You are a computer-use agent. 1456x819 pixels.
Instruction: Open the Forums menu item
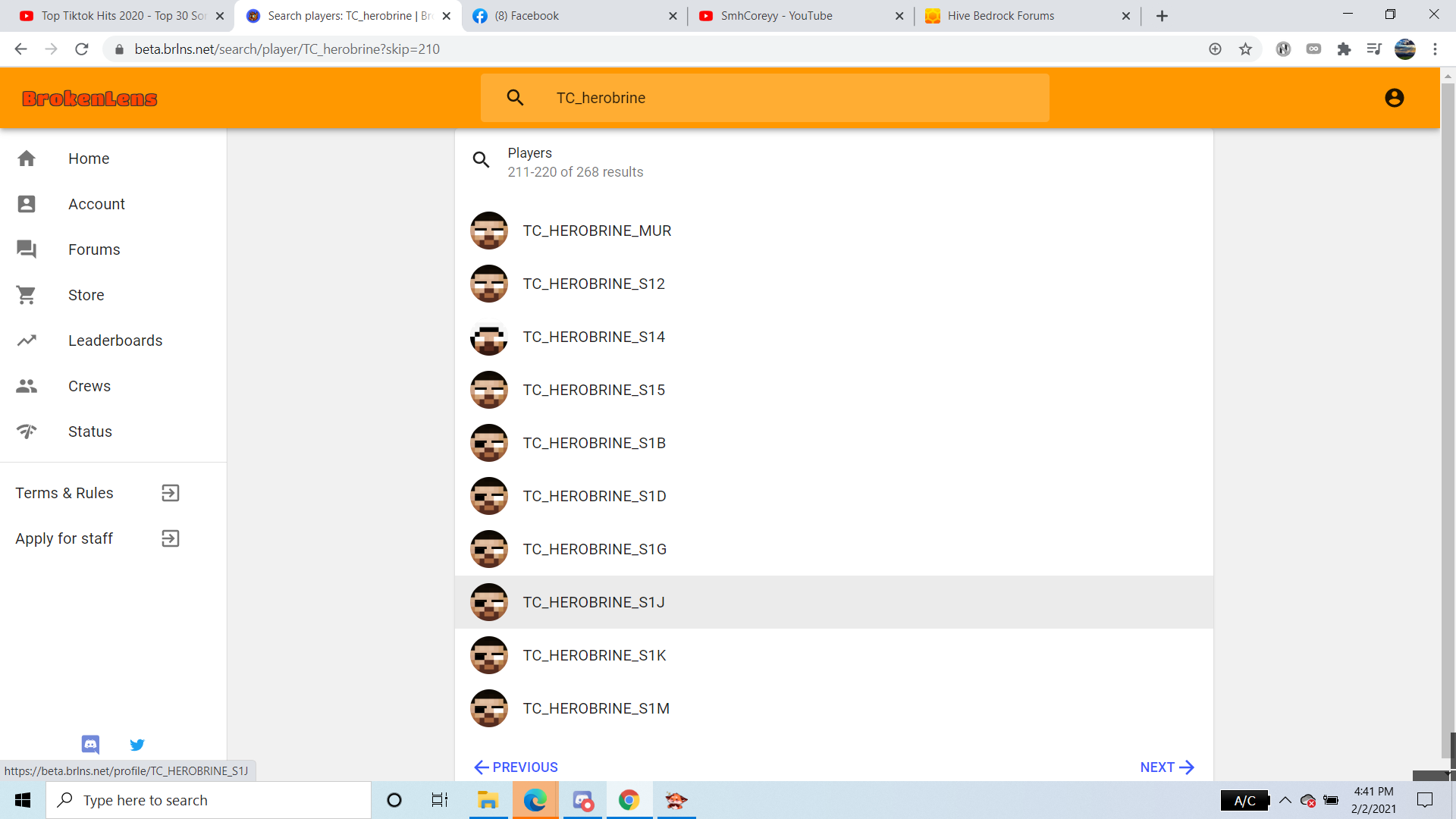(x=113, y=249)
